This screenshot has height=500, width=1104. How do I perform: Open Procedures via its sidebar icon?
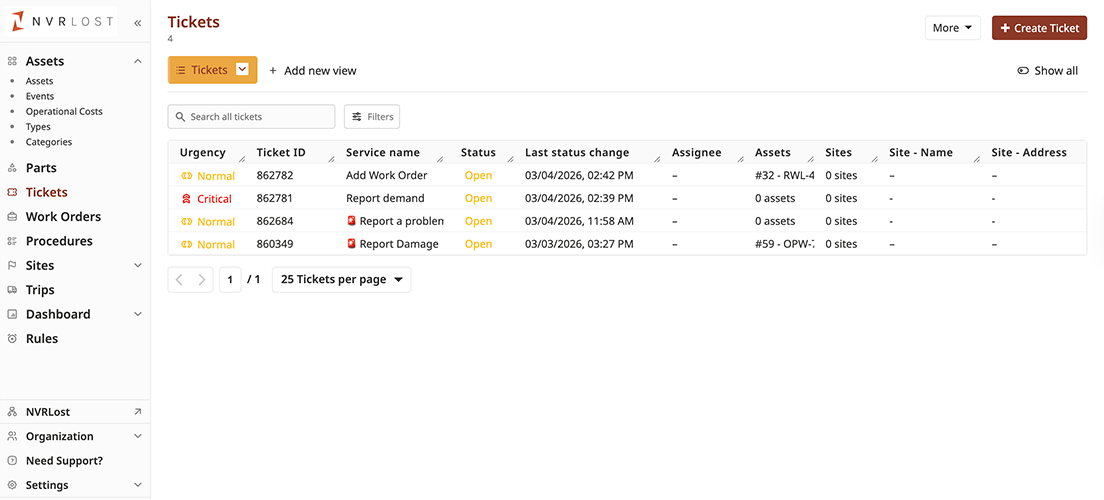point(12,241)
